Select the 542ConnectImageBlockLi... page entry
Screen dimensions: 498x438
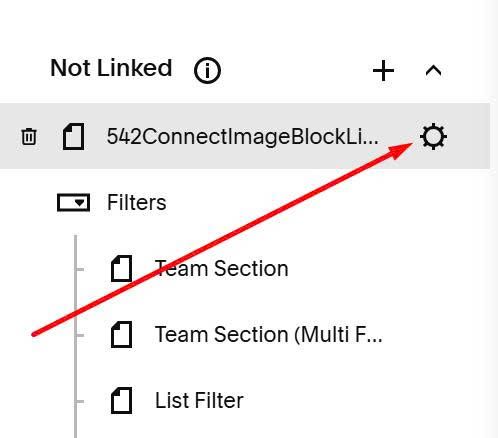[x=243, y=136]
